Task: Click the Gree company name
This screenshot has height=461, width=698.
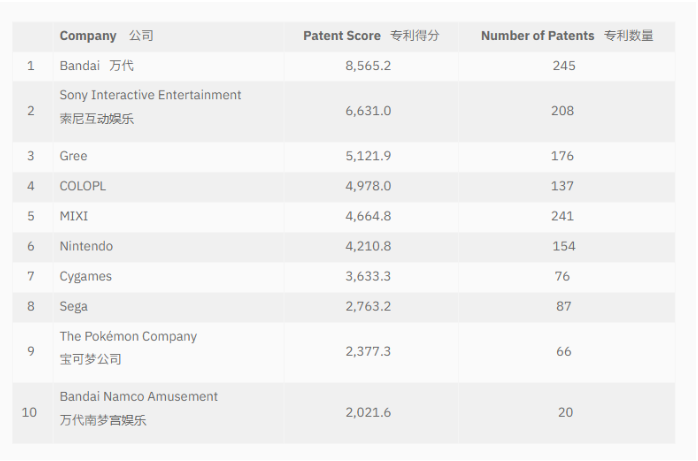Action: tap(73, 156)
